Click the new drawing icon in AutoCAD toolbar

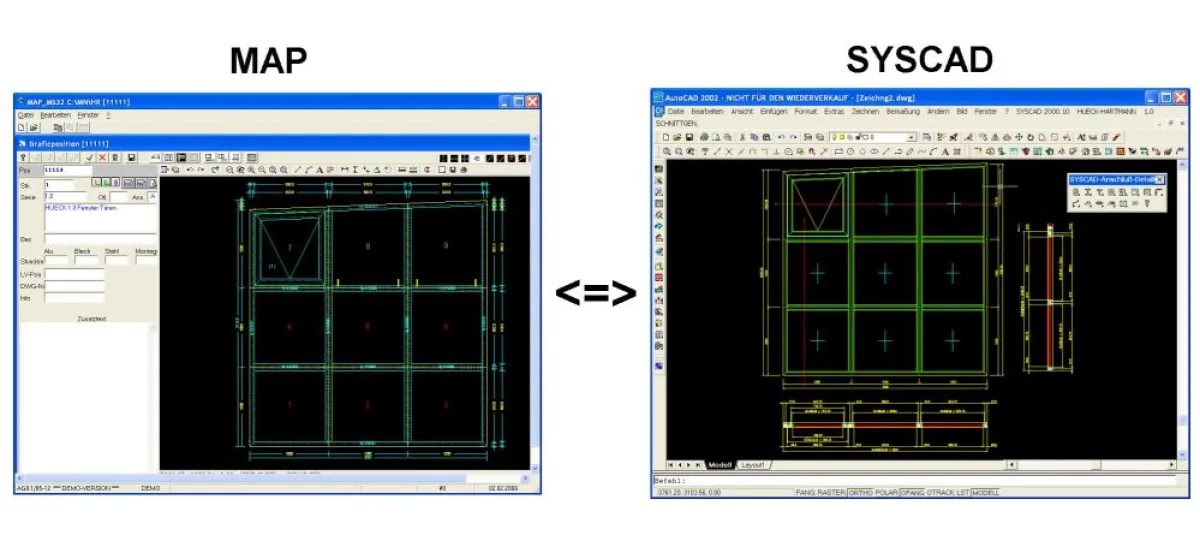(x=666, y=137)
